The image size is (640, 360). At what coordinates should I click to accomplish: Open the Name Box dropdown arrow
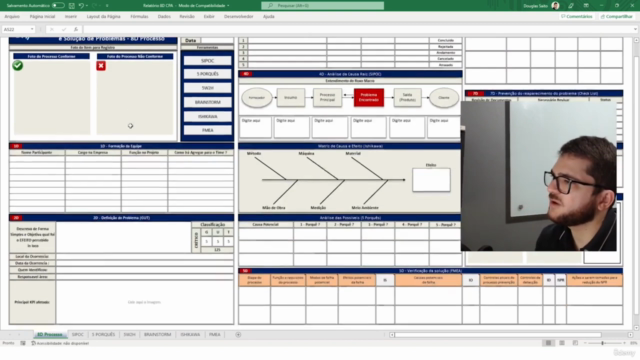click(32, 29)
